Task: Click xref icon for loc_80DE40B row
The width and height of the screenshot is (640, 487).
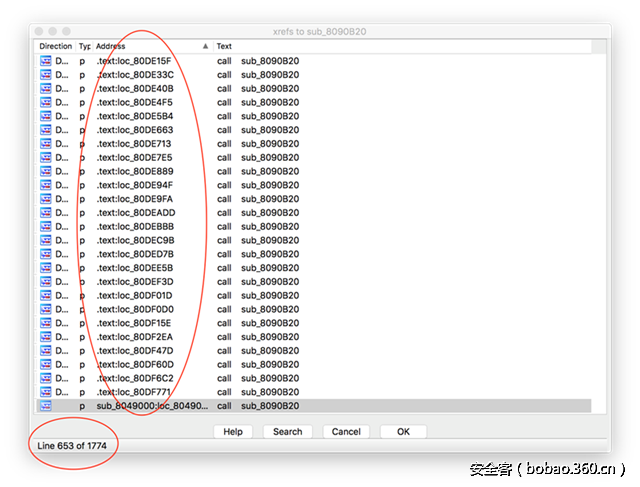Action: click(x=46, y=89)
